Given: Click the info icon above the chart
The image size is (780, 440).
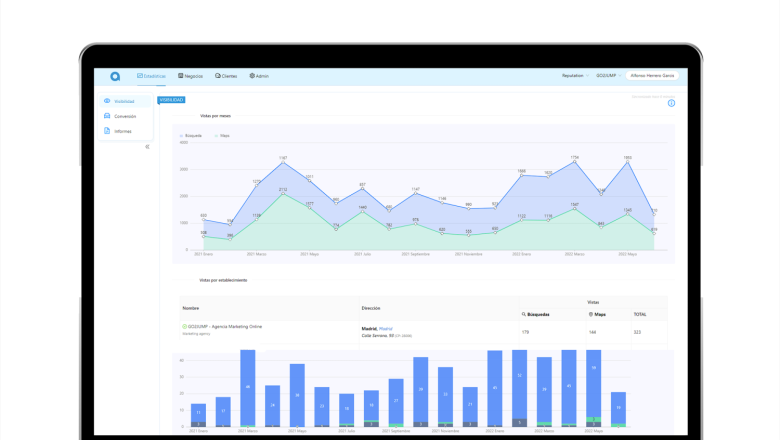Looking at the screenshot, I should (671, 103).
